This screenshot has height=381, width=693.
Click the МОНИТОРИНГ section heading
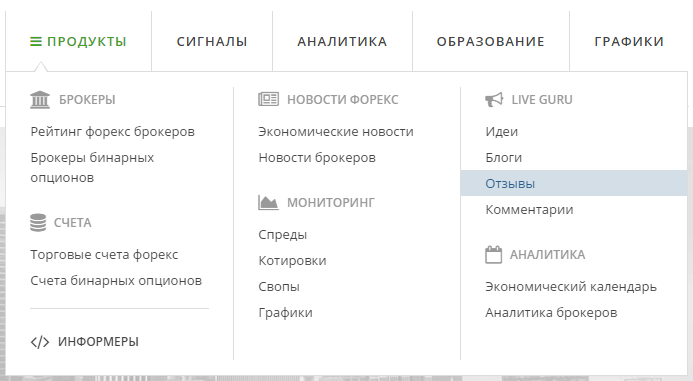[x=331, y=203]
